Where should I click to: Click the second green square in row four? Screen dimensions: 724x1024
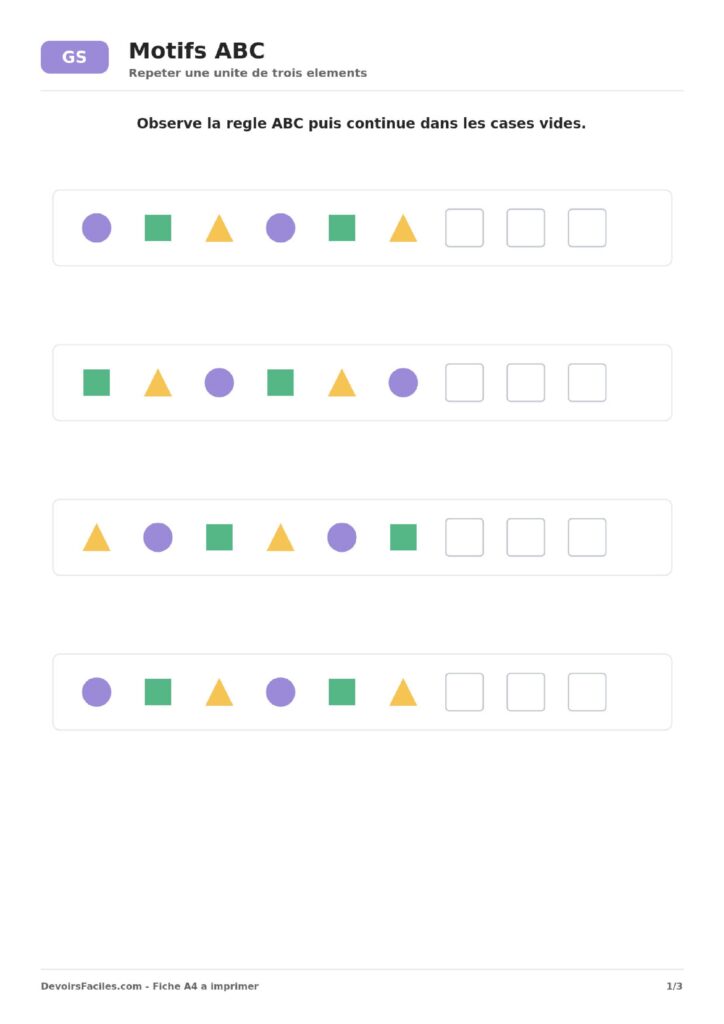pos(342,692)
